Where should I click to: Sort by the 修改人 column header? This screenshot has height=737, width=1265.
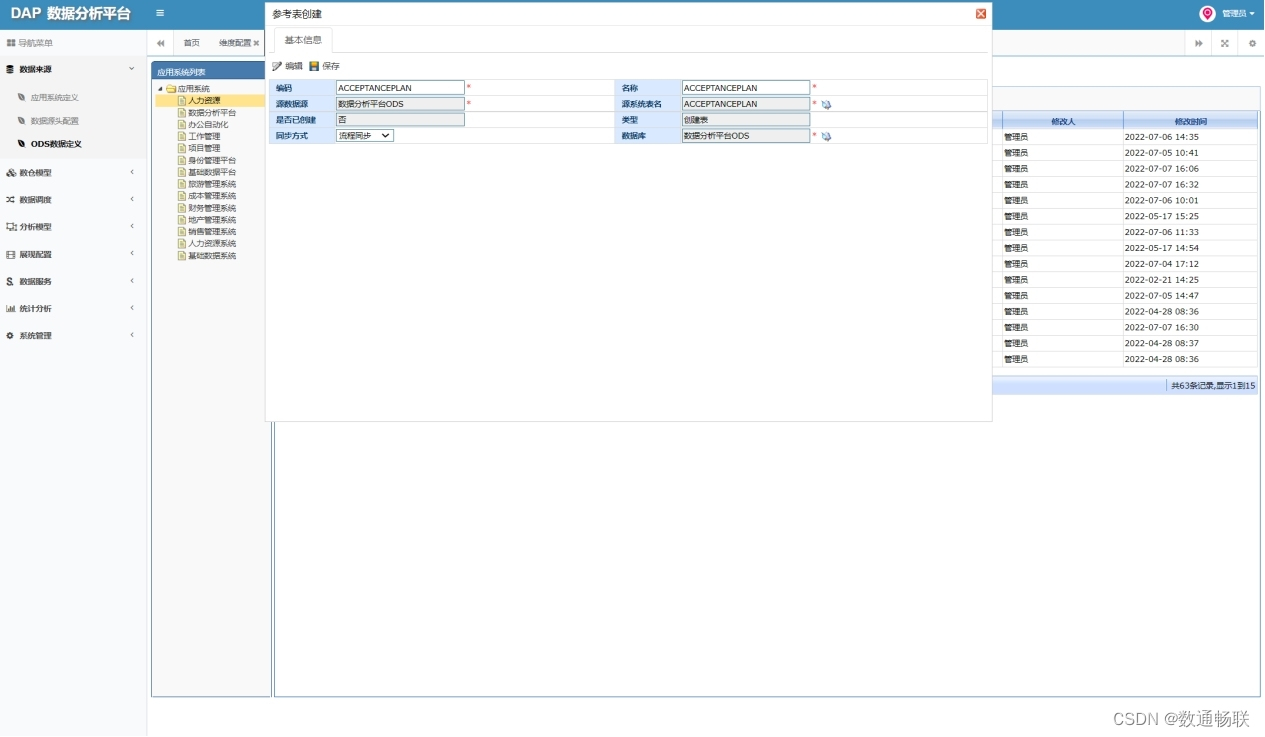[1063, 121]
